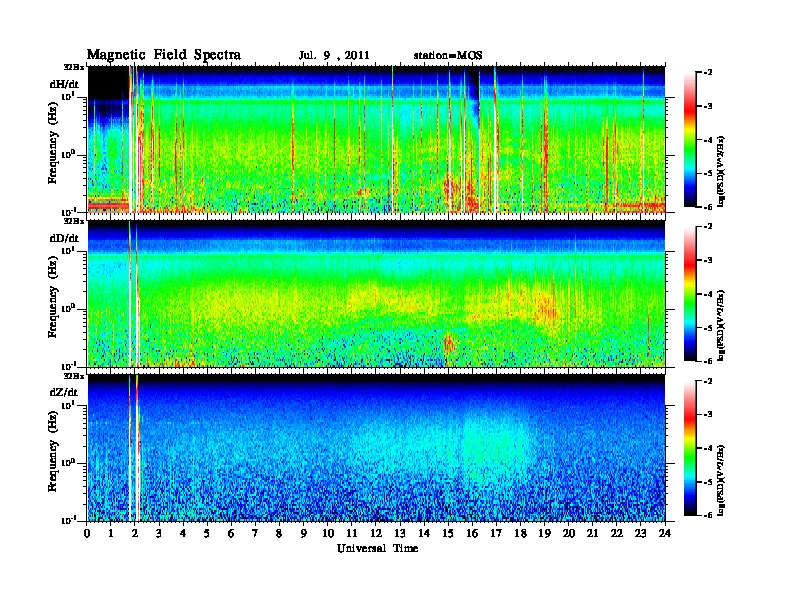The width and height of the screenshot is (792, 612).
Task: Click hour '21' on Universal Time axis
Action: tap(593, 534)
